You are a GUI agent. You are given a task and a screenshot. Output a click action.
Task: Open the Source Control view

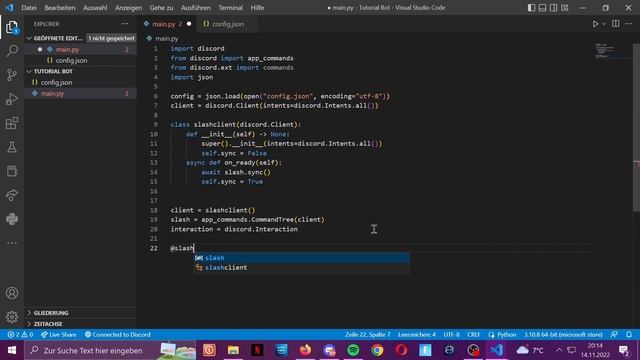pyautogui.click(x=12, y=75)
